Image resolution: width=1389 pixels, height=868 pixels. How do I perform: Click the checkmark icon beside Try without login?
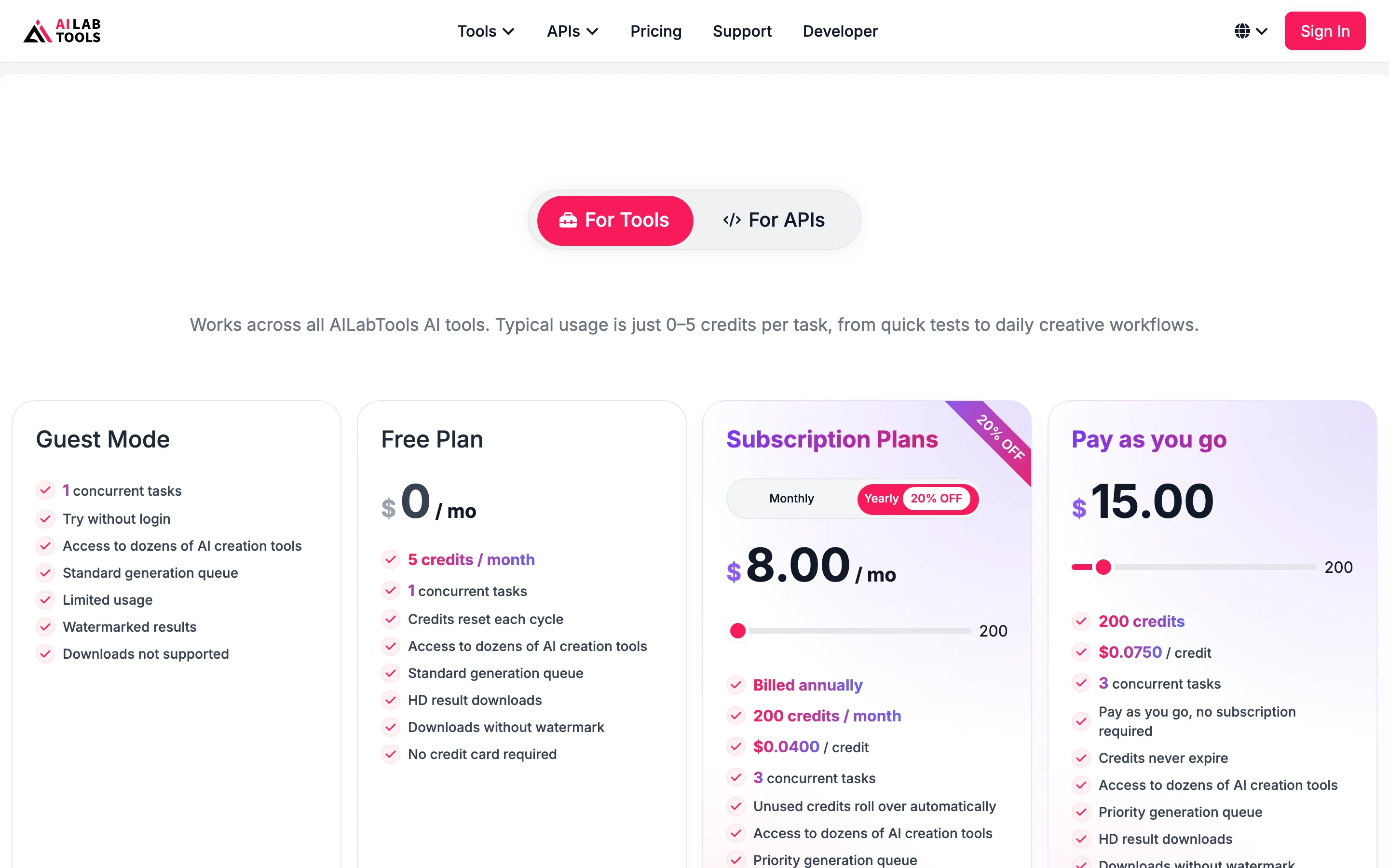[45, 518]
